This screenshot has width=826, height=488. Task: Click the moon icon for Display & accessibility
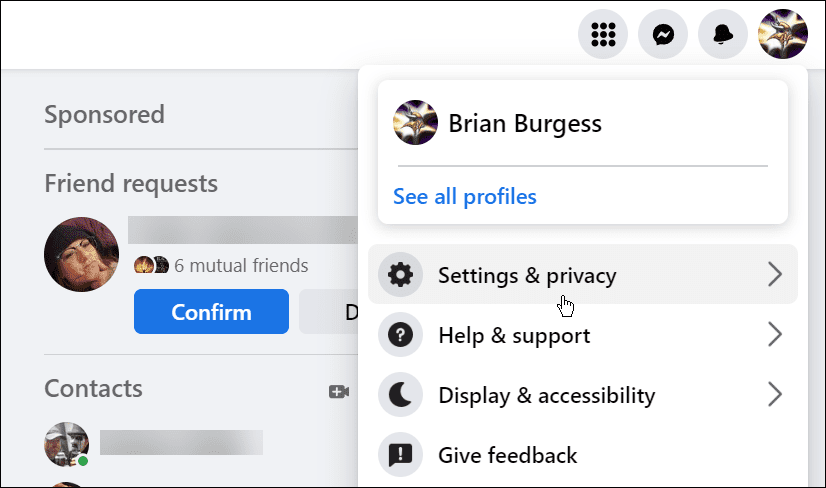(x=400, y=395)
